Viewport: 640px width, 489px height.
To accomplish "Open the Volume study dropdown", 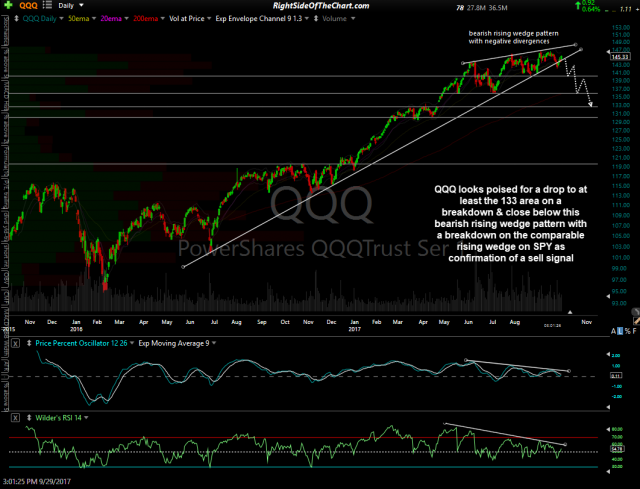I will point(353,18).
